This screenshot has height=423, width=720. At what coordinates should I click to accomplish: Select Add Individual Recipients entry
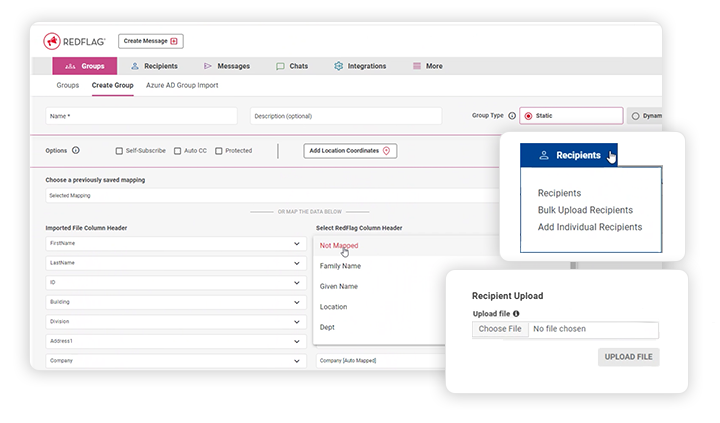click(590, 227)
